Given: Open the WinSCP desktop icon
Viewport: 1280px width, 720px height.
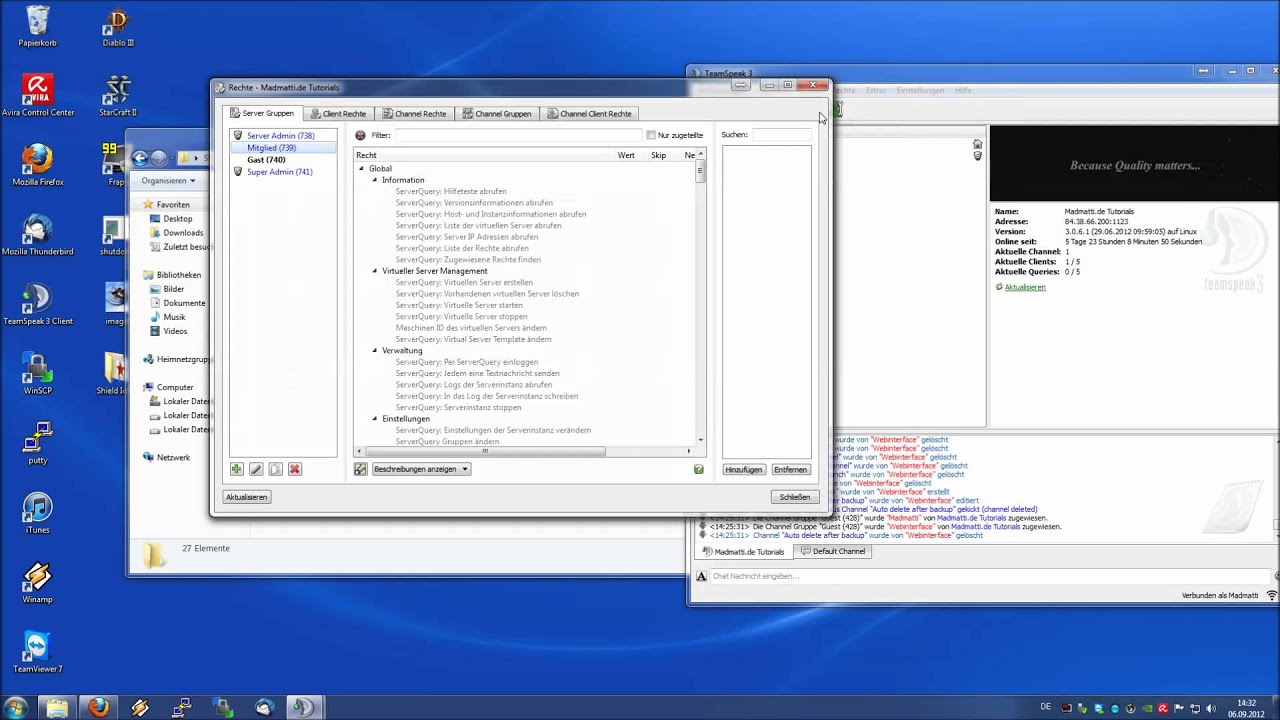Looking at the screenshot, I should tap(38, 373).
